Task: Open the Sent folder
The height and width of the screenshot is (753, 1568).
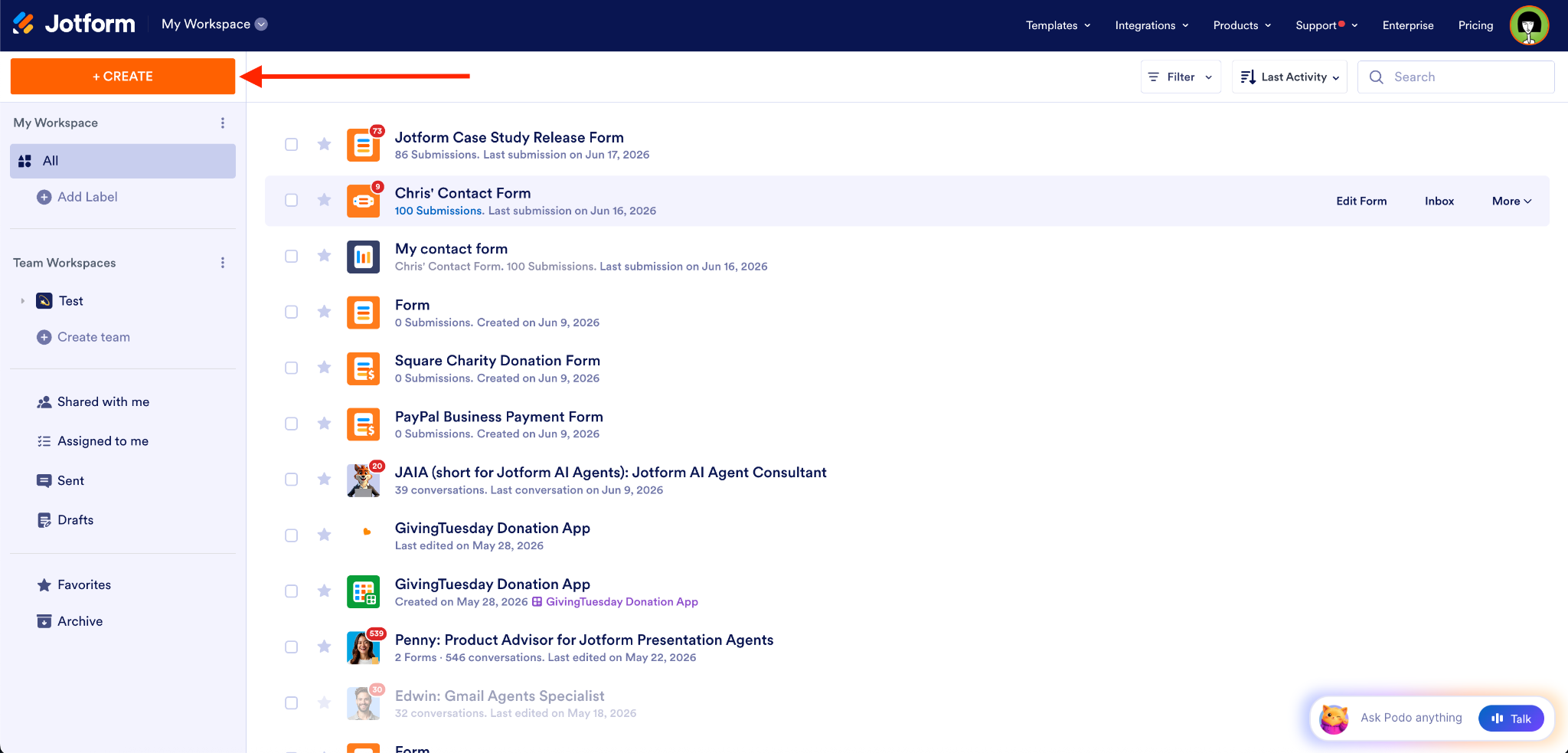Action: coord(60,481)
